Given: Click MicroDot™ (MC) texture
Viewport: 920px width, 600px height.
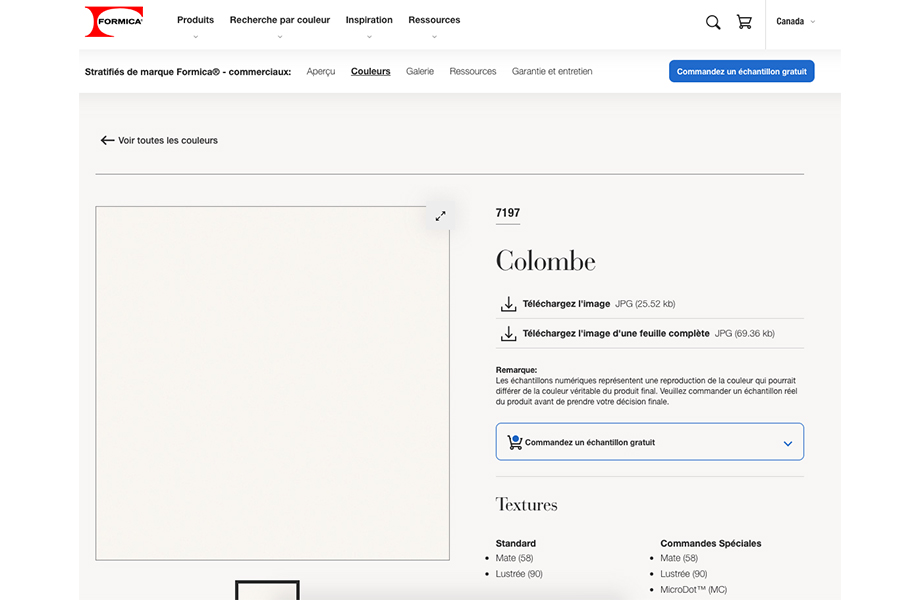Looking at the screenshot, I should pos(694,590).
